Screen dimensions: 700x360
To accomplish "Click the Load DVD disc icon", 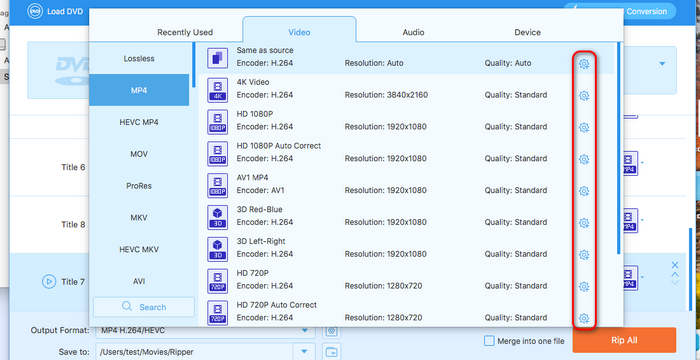I will 35,11.
